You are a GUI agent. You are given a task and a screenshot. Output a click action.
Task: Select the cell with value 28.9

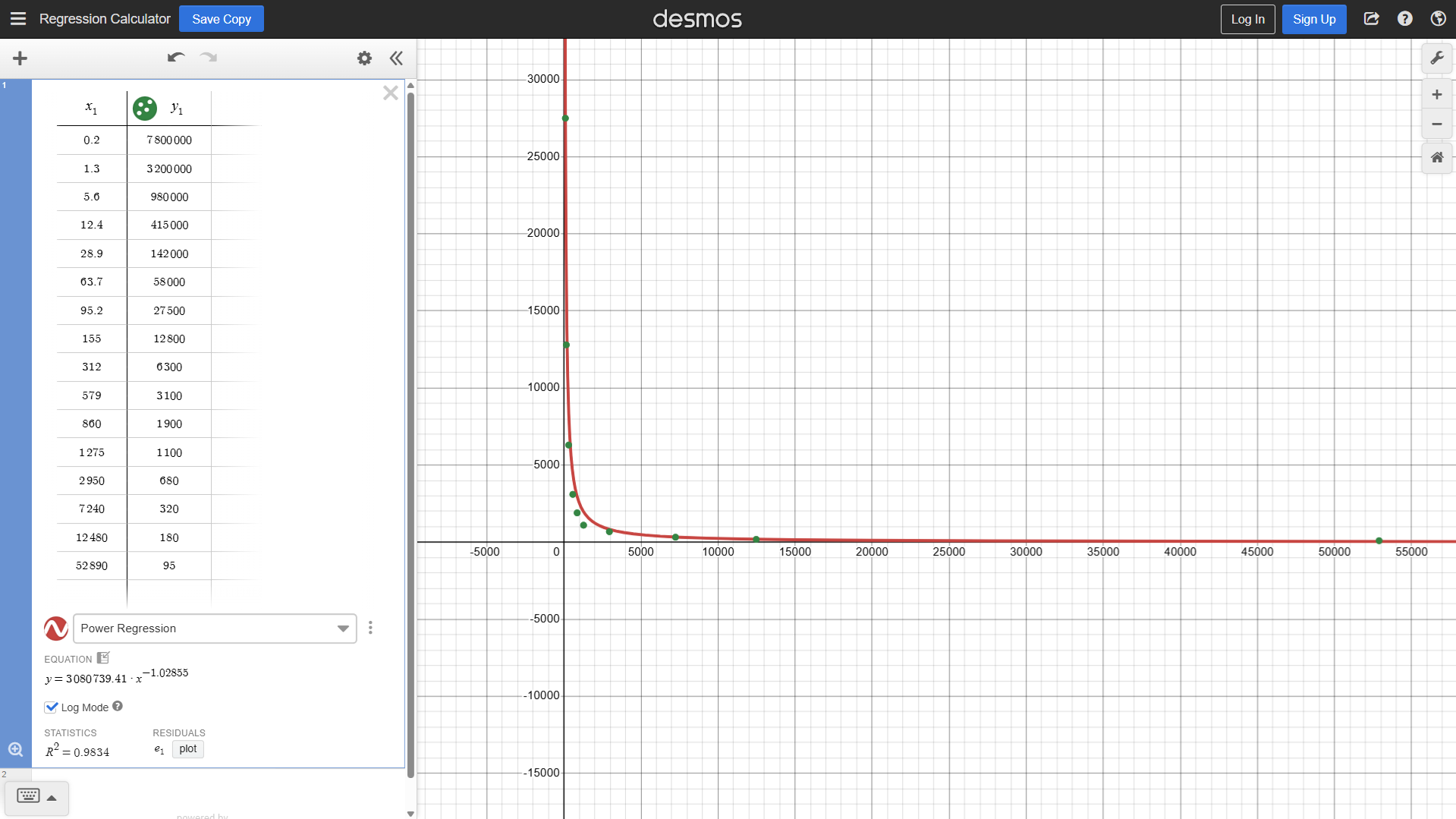tap(92, 254)
